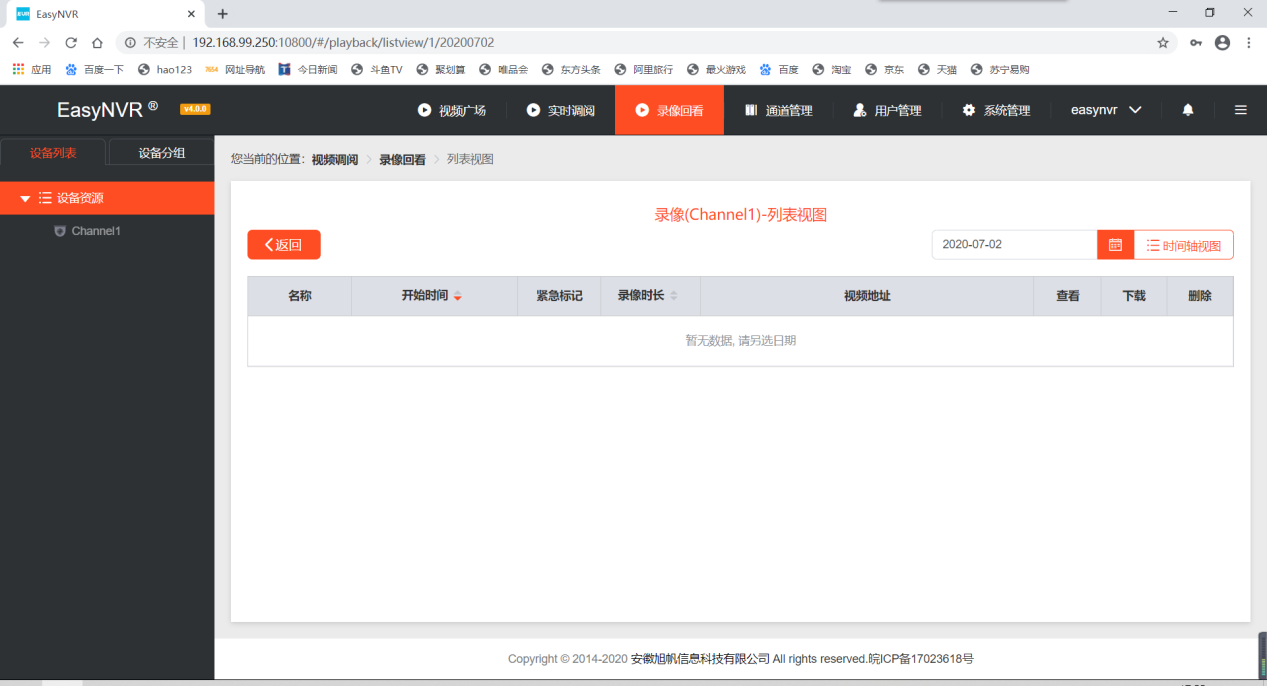The height and width of the screenshot is (686, 1267).
Task: Go to browser home page icon
Action: click(97, 43)
